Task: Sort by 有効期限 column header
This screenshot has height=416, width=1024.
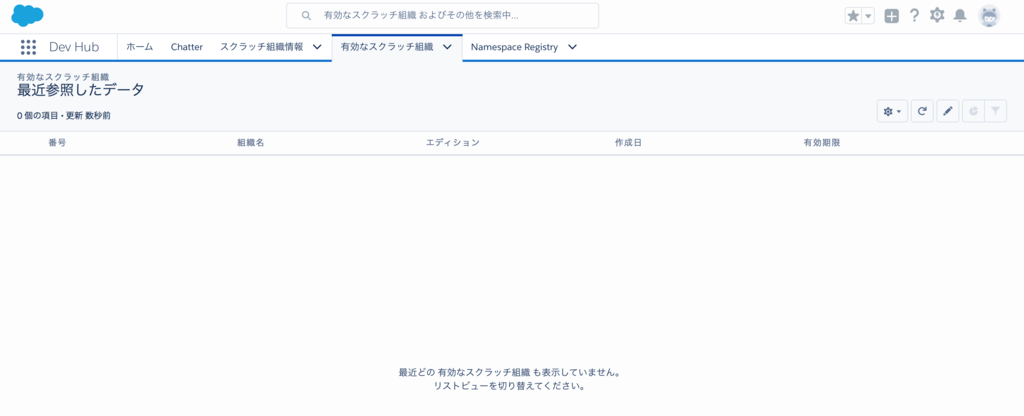Action: [822, 142]
